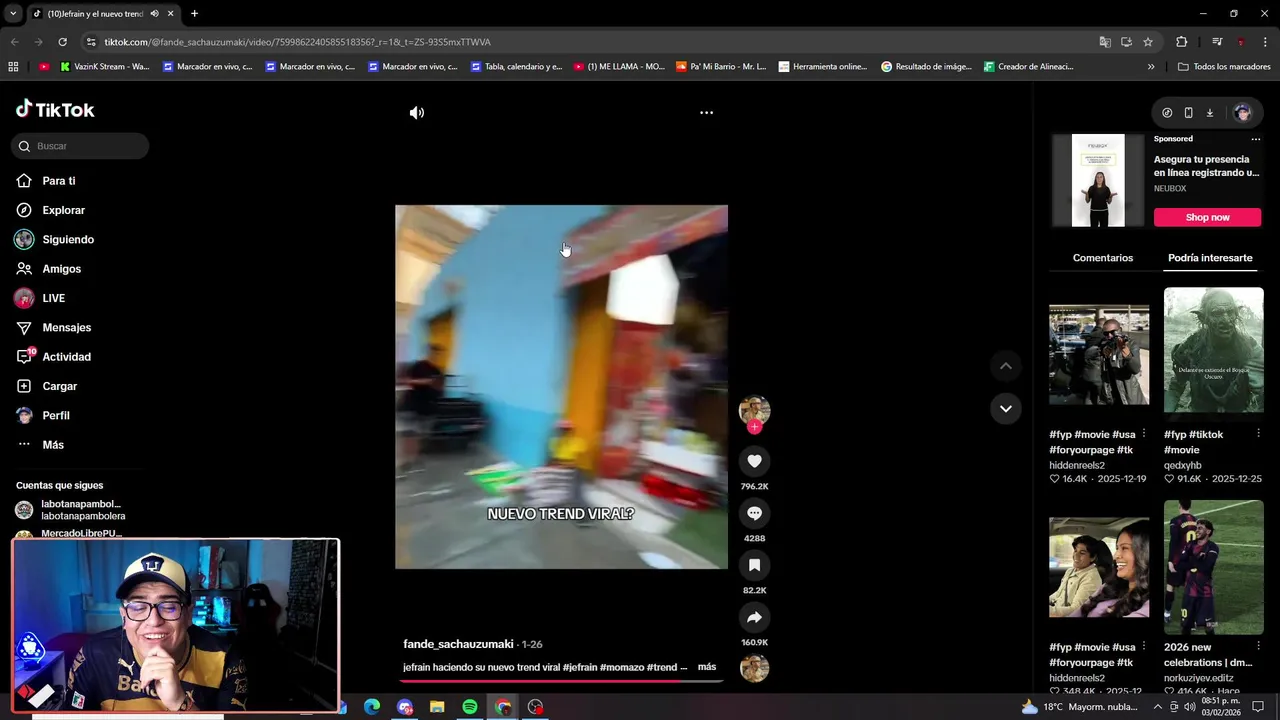
Task: Expand the video description with más
Action: (707, 667)
